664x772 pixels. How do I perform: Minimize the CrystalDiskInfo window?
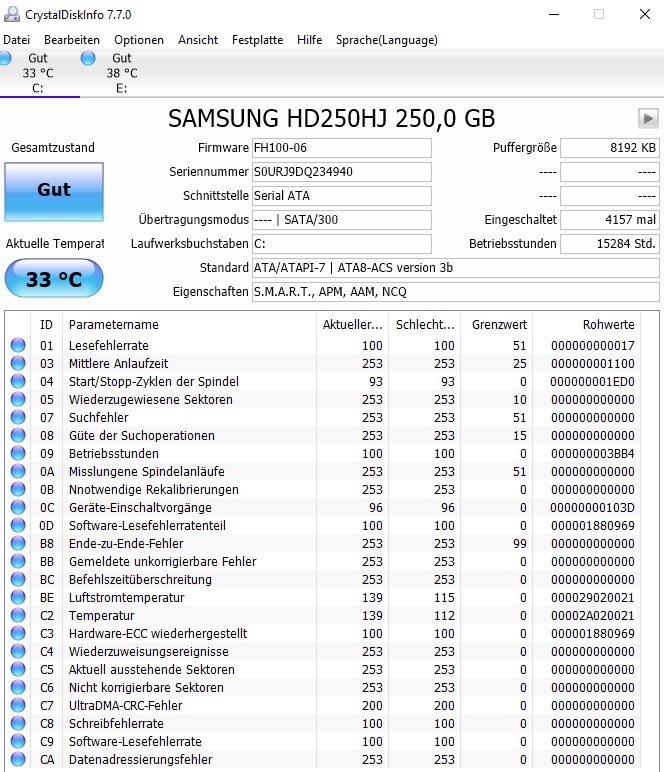click(554, 14)
